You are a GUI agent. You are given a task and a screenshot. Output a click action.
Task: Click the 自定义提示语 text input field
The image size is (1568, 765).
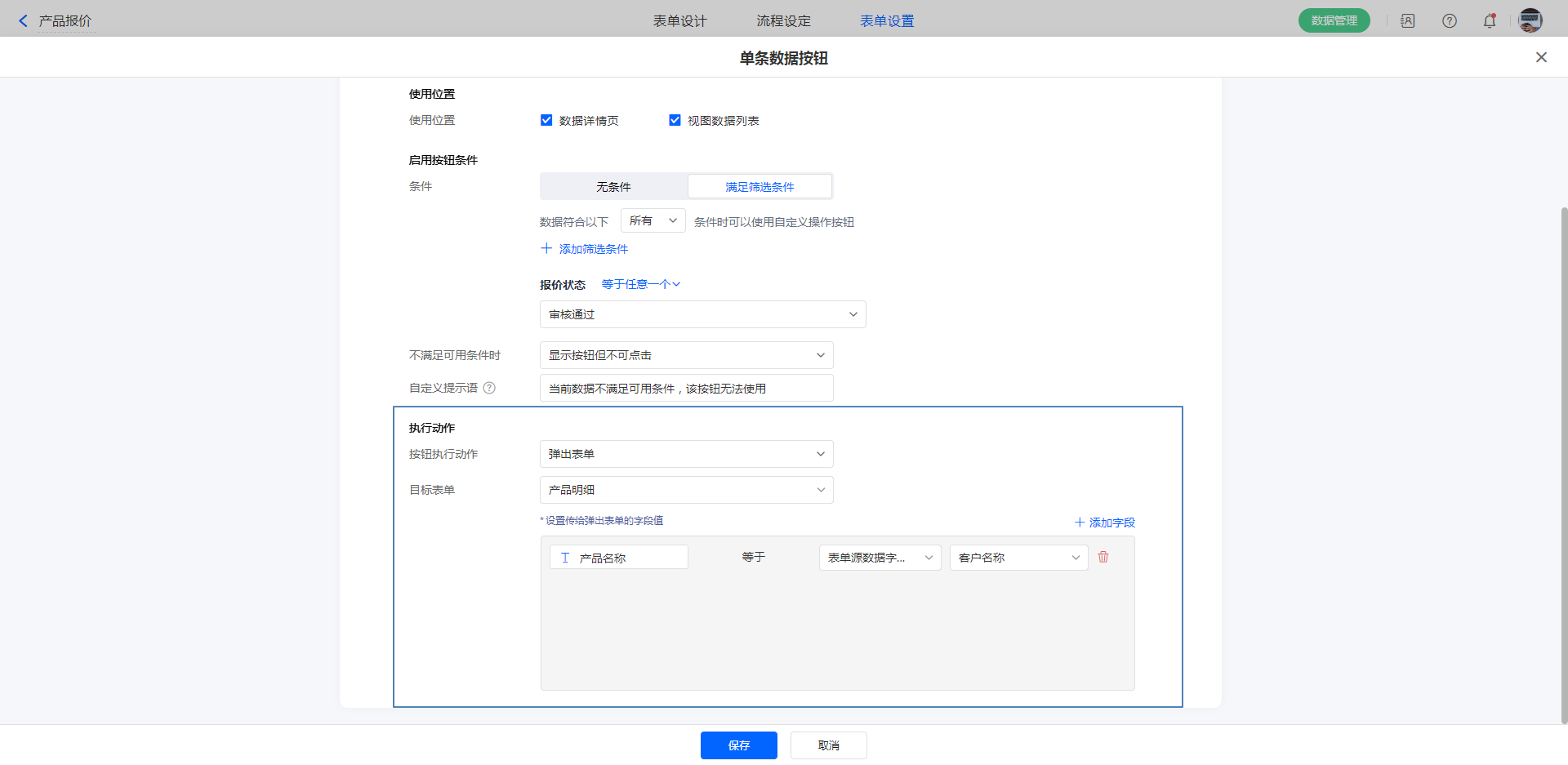pyautogui.click(x=686, y=389)
